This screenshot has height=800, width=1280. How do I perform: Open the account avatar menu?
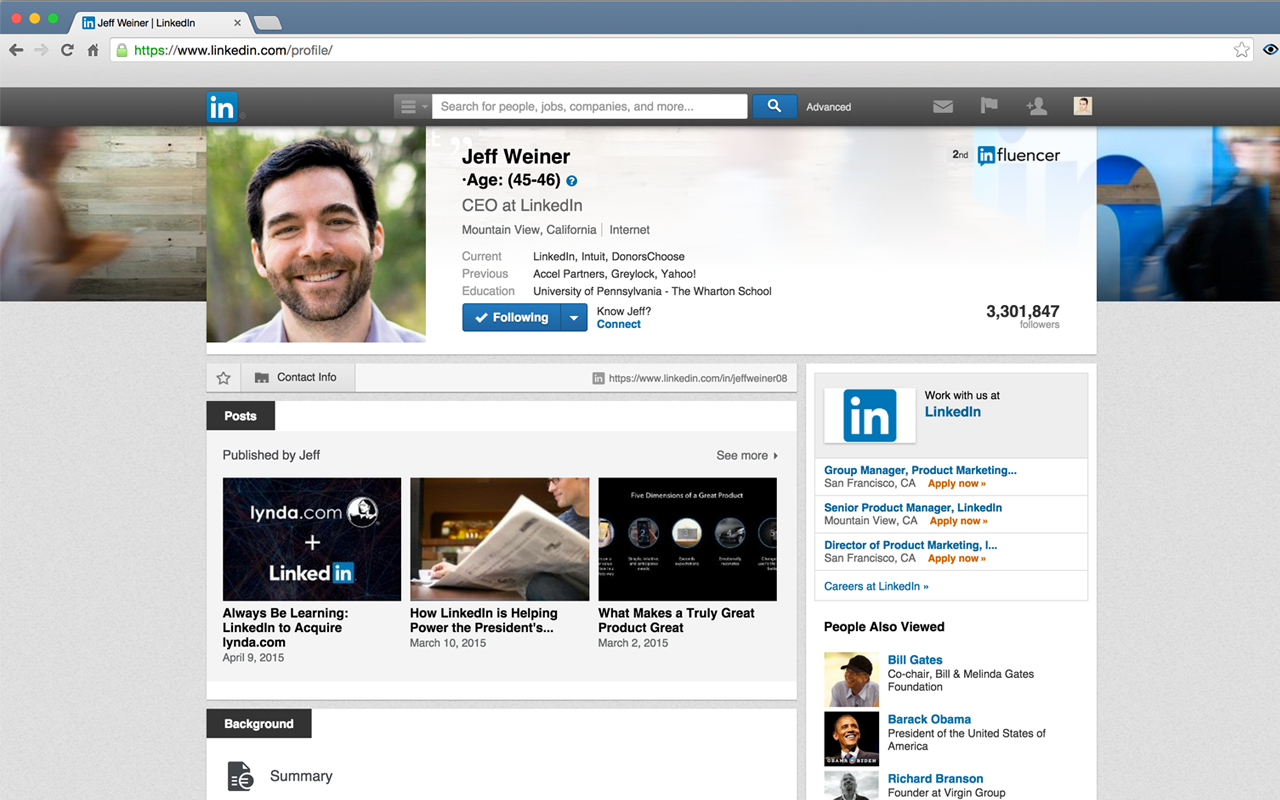(1082, 106)
